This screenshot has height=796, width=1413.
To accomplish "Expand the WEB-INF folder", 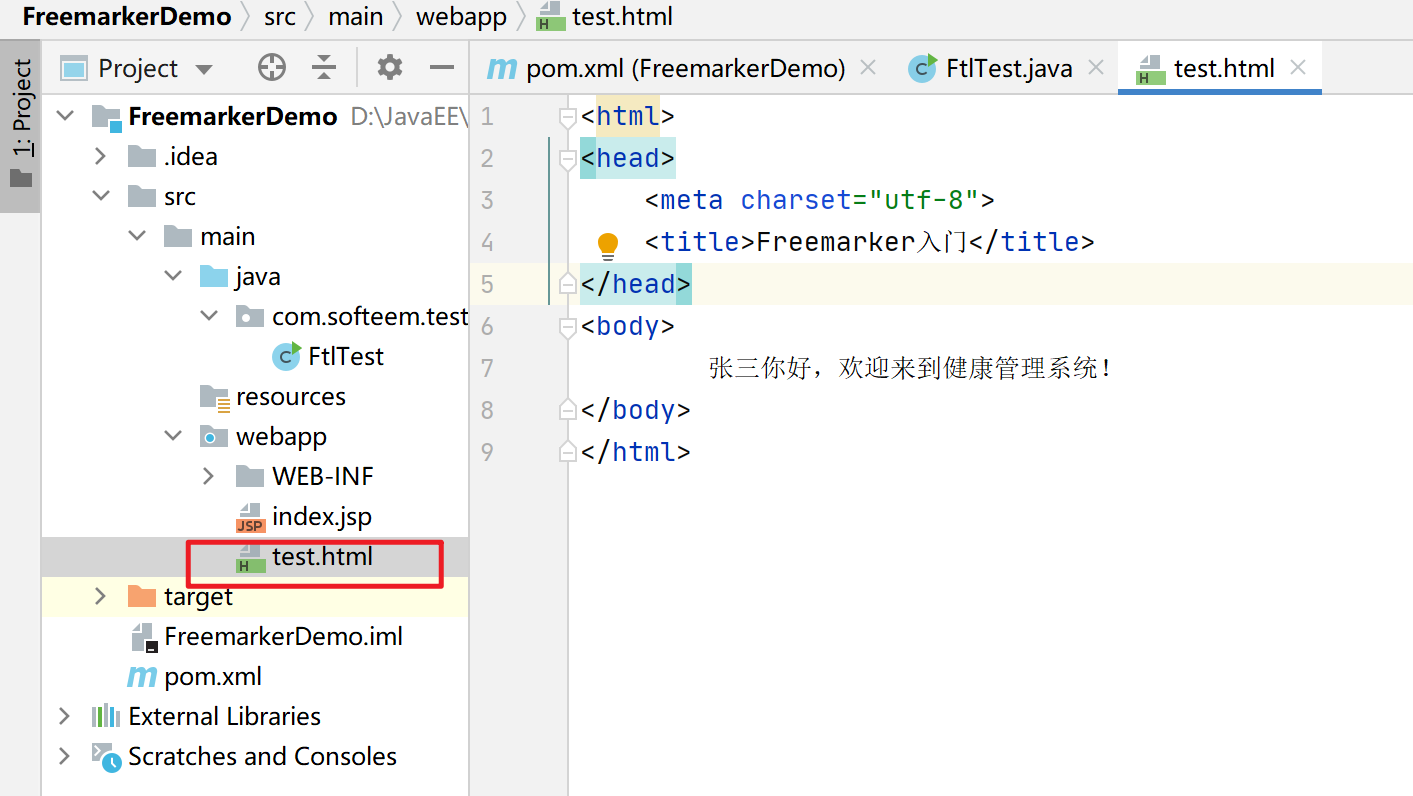I will [x=209, y=476].
